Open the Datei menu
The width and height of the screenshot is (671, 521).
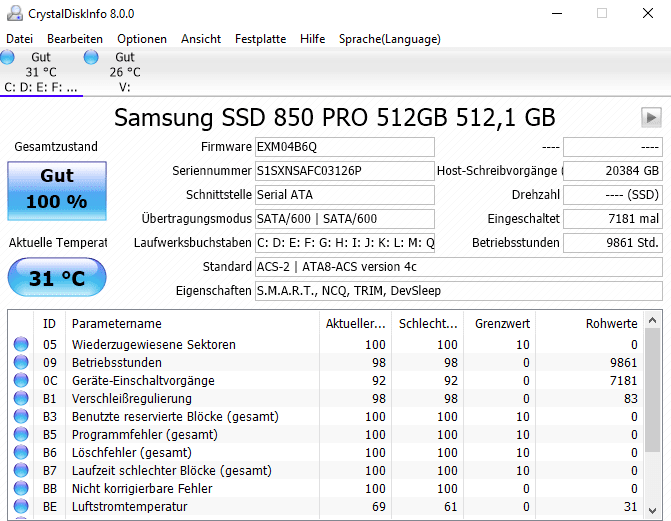tap(19, 39)
